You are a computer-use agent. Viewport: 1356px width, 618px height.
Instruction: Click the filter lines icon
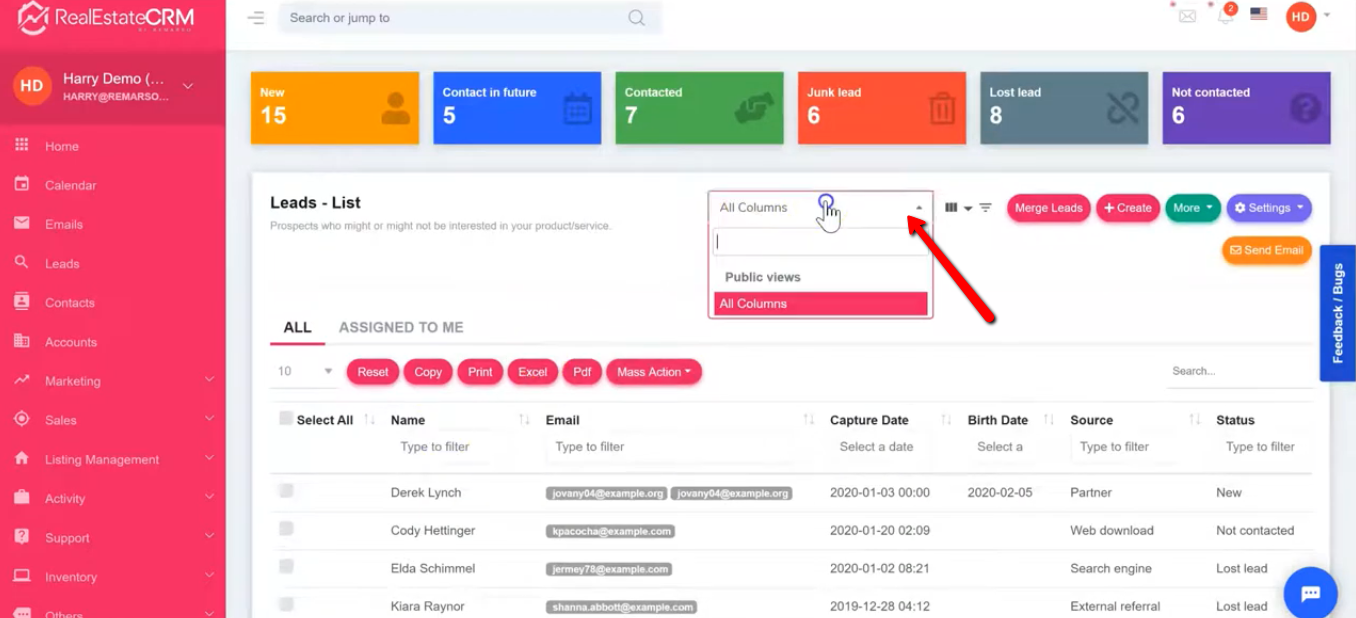986,208
